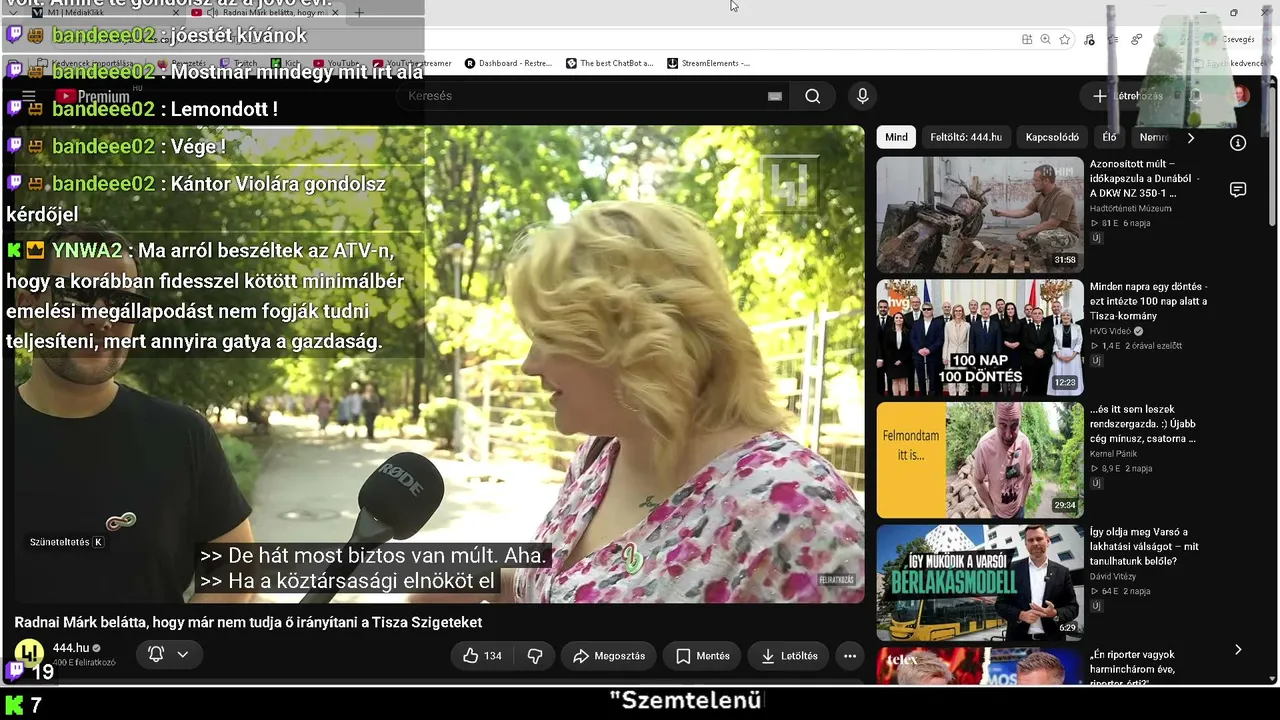Select the Kapcsolódó filter chip

1052,137
